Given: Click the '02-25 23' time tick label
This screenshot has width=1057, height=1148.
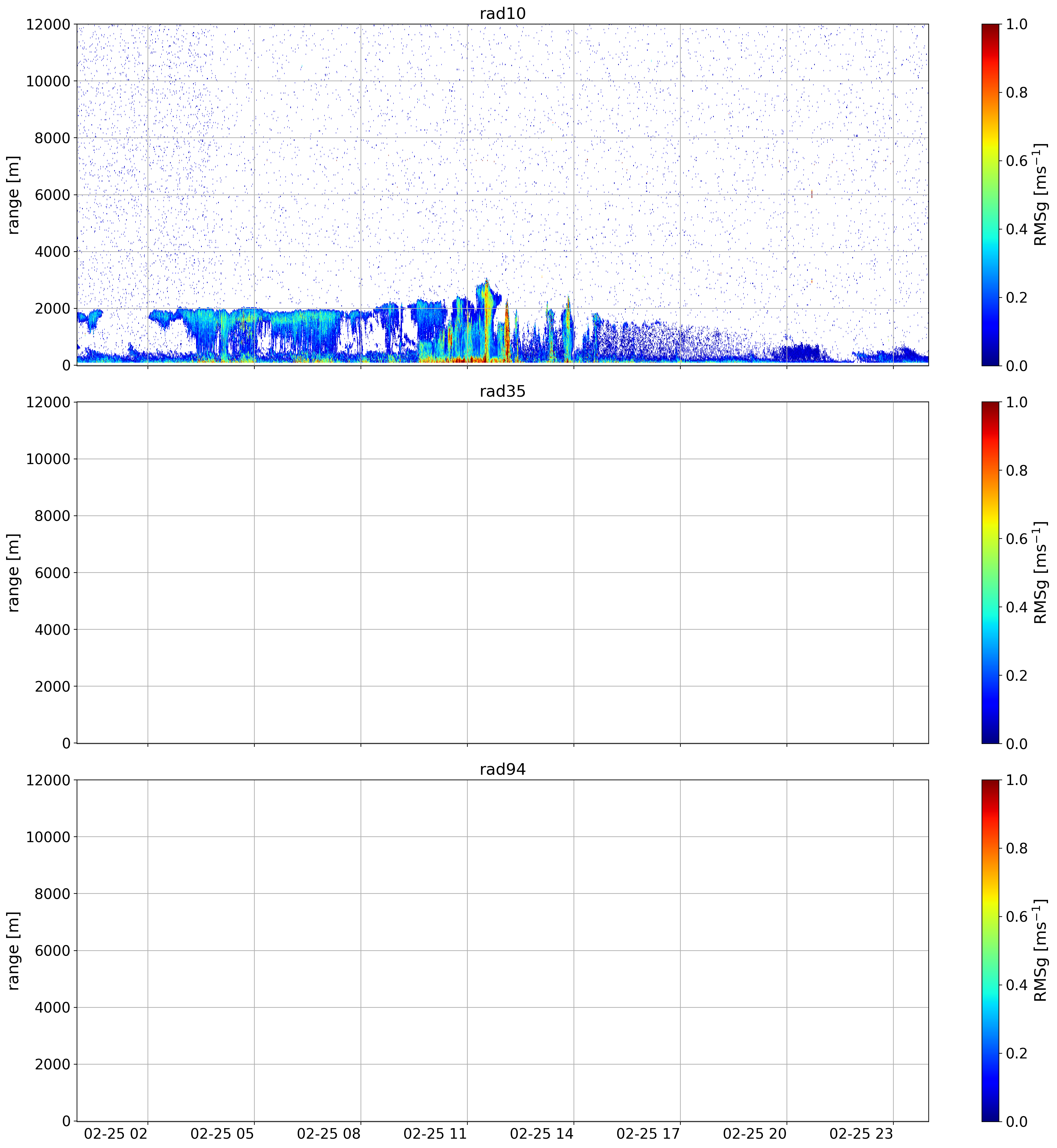Looking at the screenshot, I should click(x=861, y=1134).
